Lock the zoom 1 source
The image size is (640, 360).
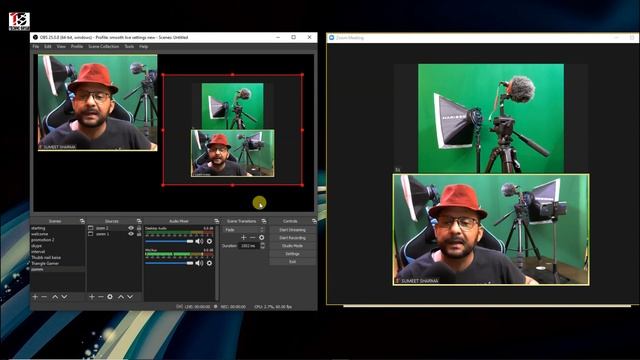coord(139,234)
